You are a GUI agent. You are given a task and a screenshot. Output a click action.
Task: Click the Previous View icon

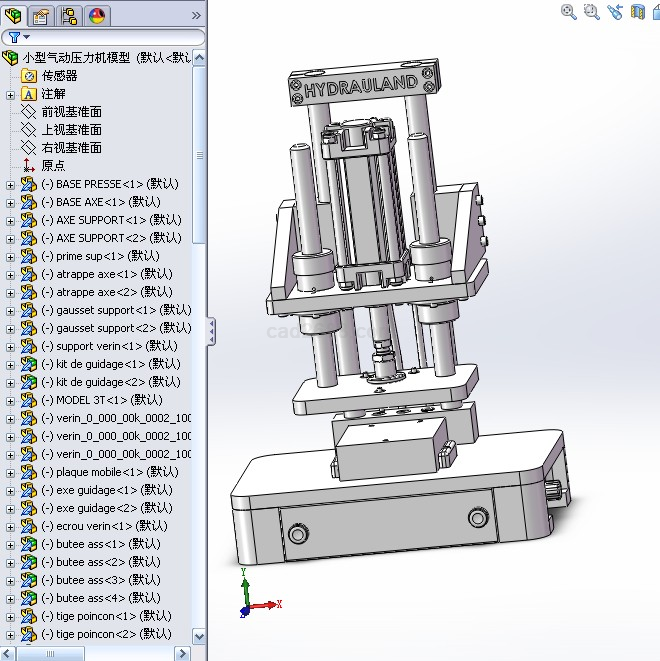point(615,12)
